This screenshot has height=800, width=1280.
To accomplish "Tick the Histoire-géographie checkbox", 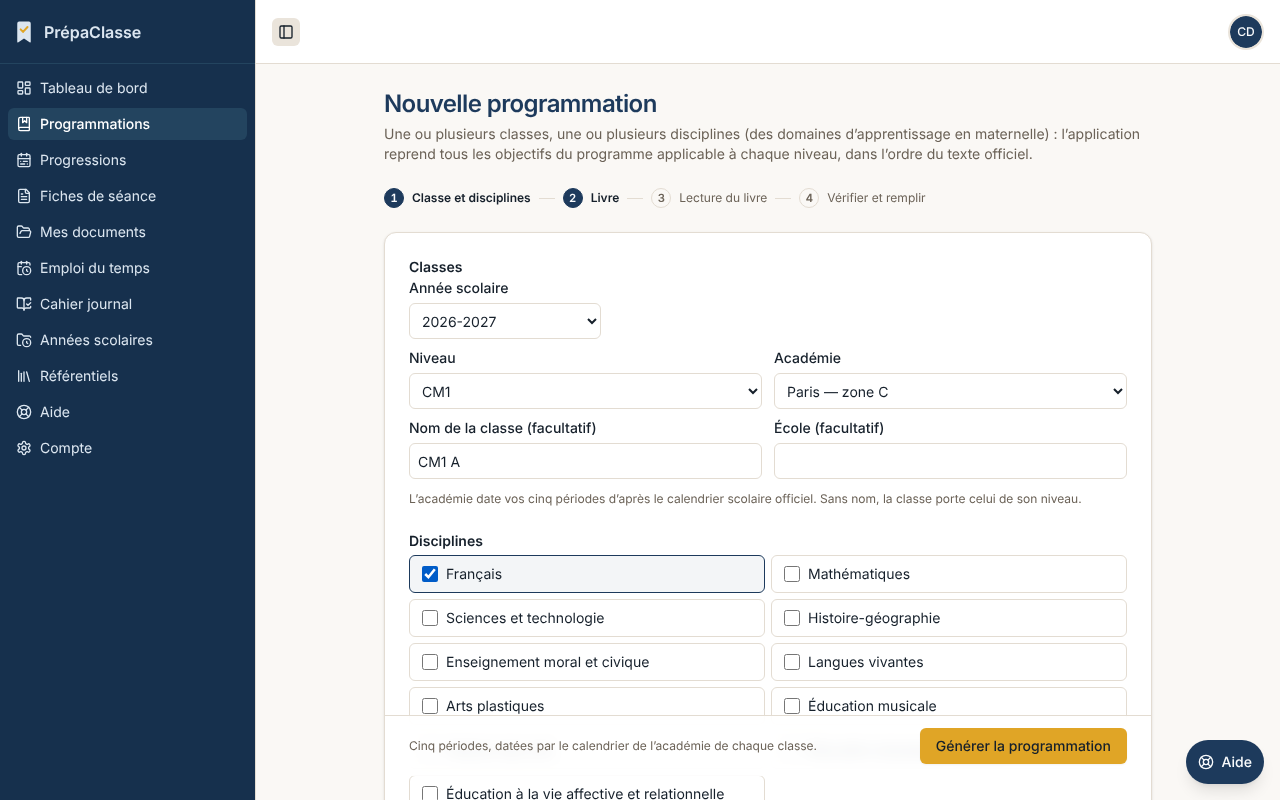I will coord(792,618).
